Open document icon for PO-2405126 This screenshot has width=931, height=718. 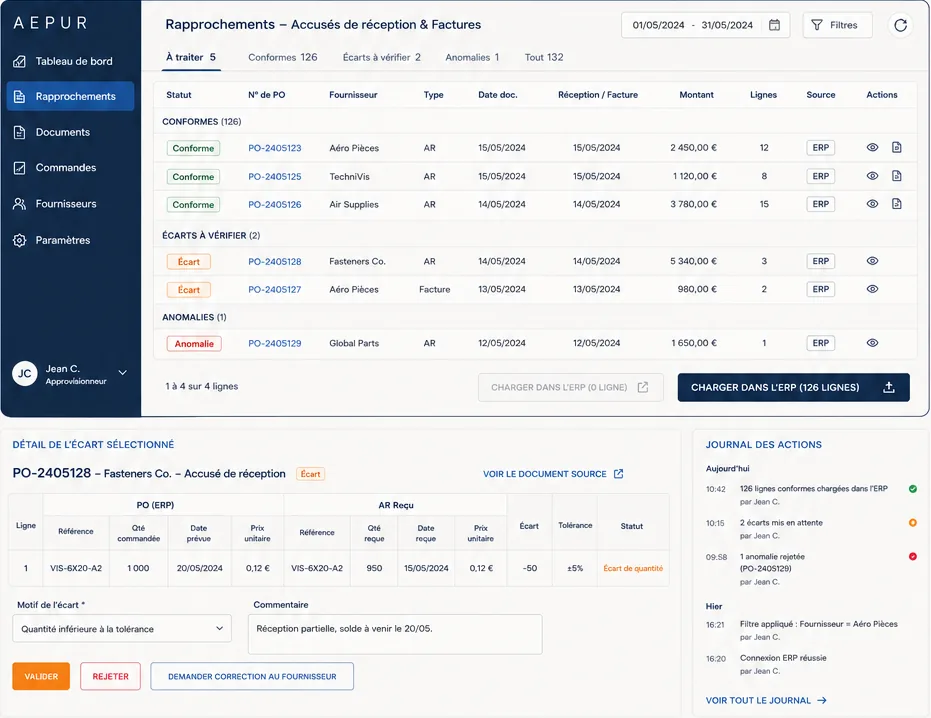897,204
